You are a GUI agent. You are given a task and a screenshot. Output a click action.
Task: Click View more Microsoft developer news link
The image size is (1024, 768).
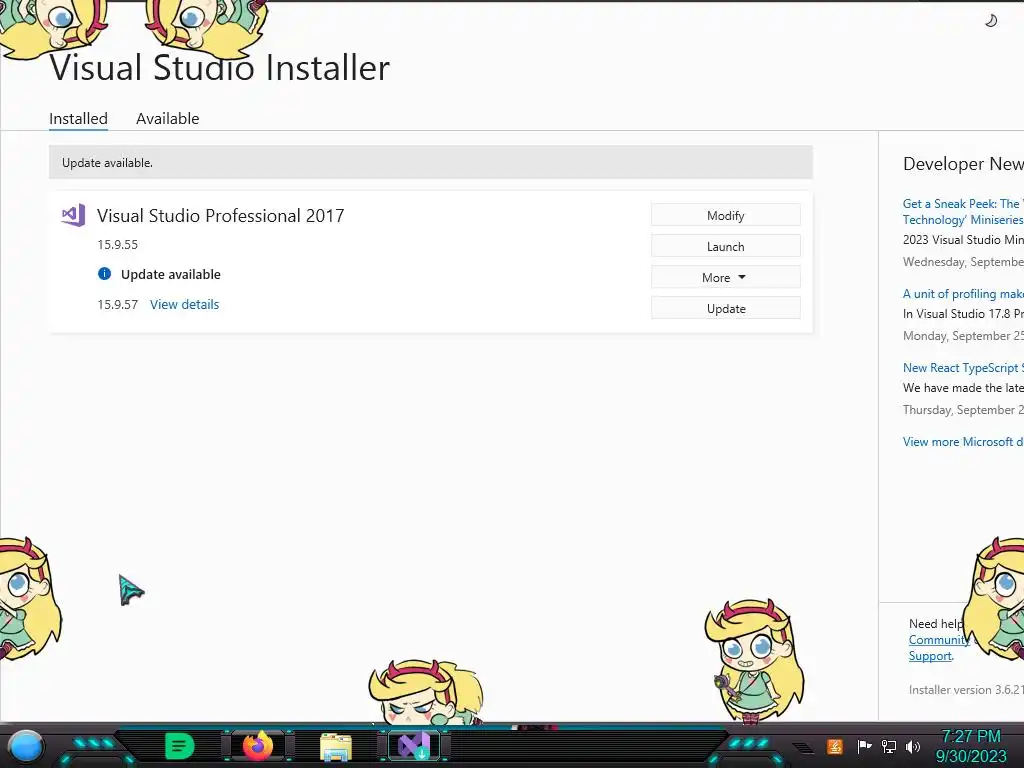(x=963, y=441)
